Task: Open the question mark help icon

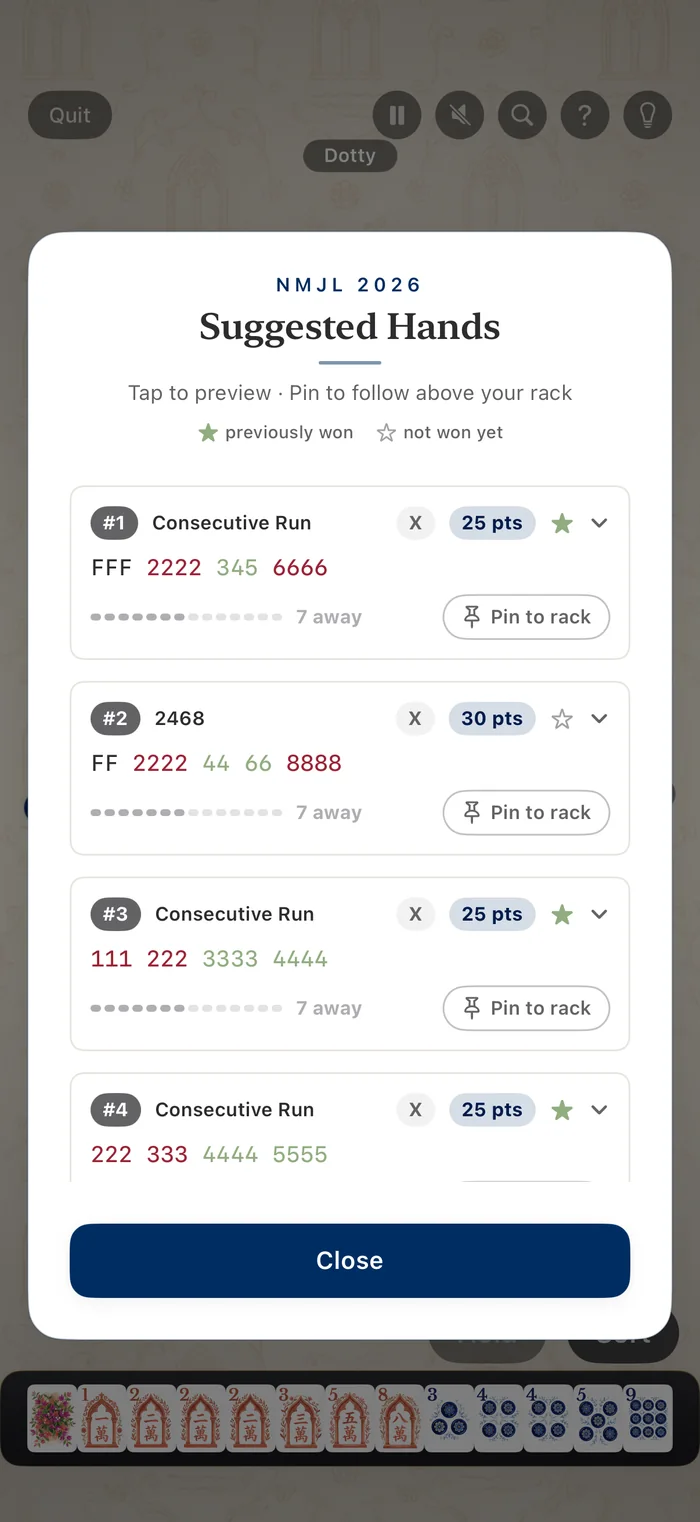Action: tap(585, 115)
